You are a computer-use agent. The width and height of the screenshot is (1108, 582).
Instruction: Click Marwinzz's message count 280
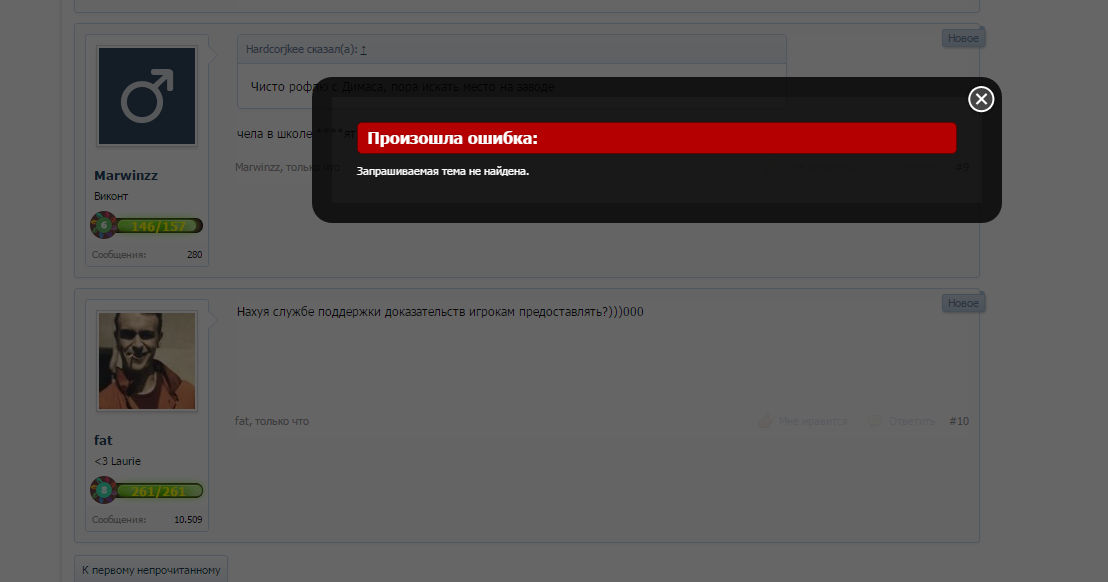194,254
